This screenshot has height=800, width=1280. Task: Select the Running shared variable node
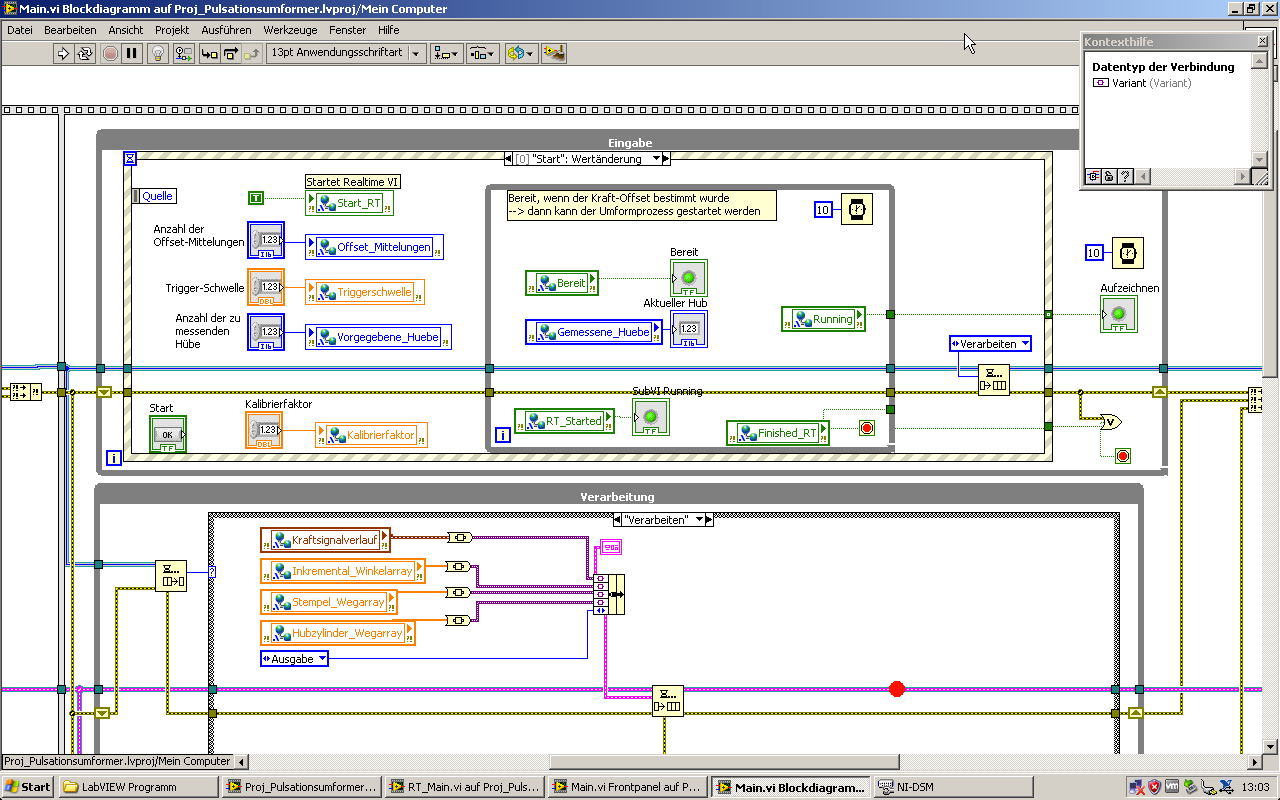[824, 319]
